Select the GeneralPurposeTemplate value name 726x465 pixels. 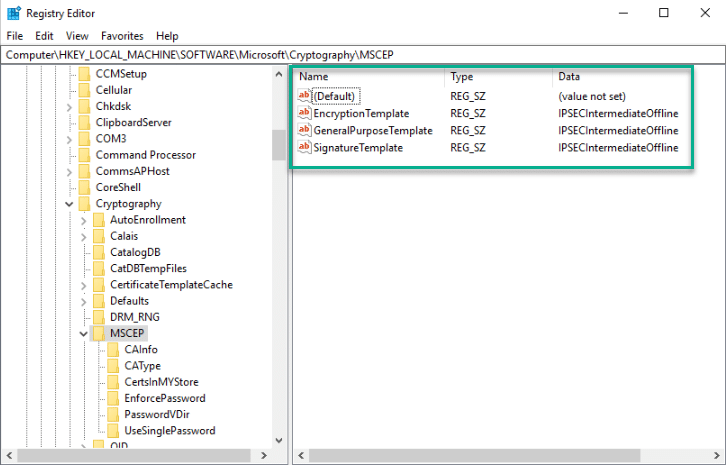click(373, 131)
